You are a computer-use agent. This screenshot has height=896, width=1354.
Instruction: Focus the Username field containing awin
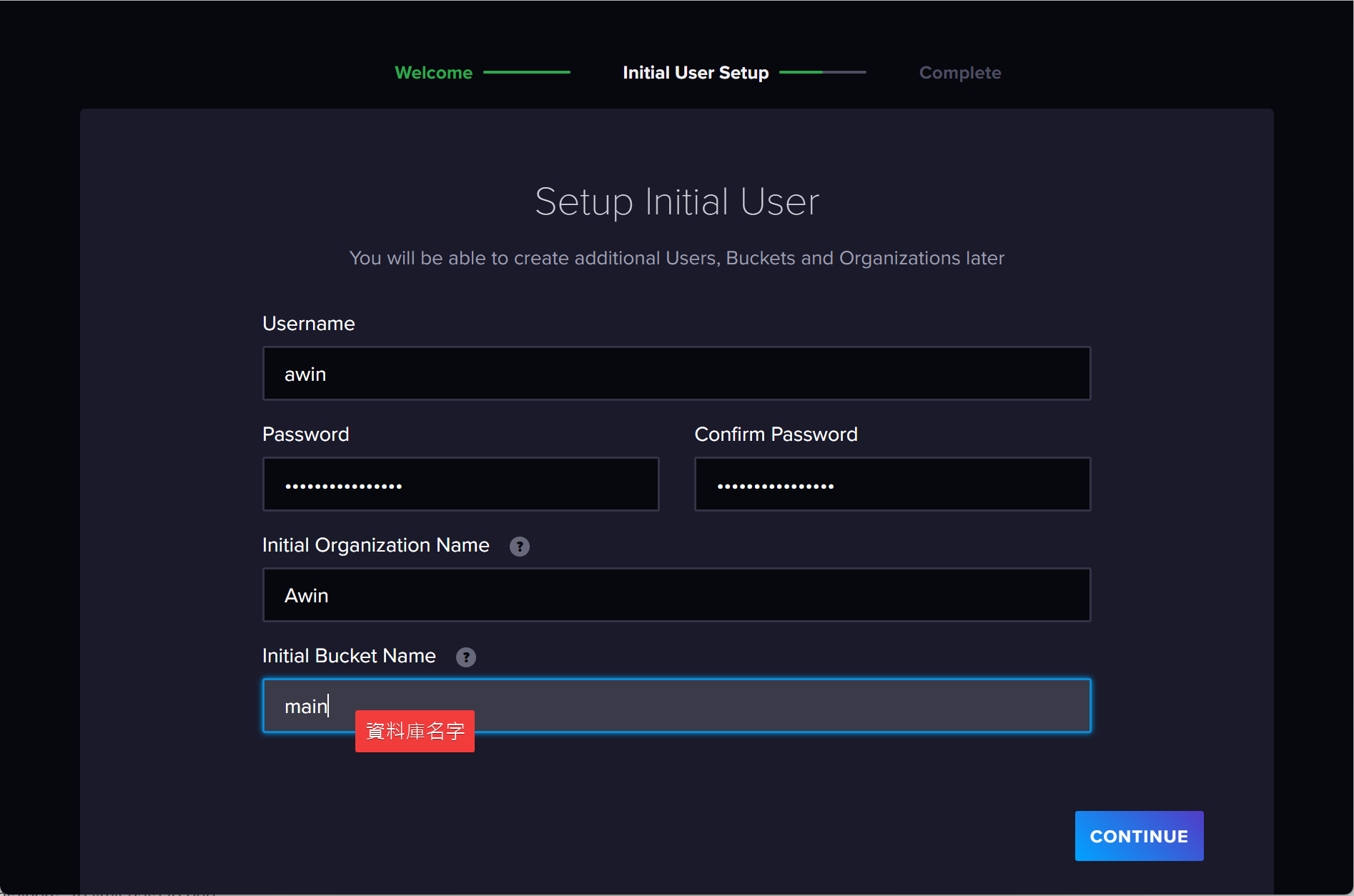(676, 374)
